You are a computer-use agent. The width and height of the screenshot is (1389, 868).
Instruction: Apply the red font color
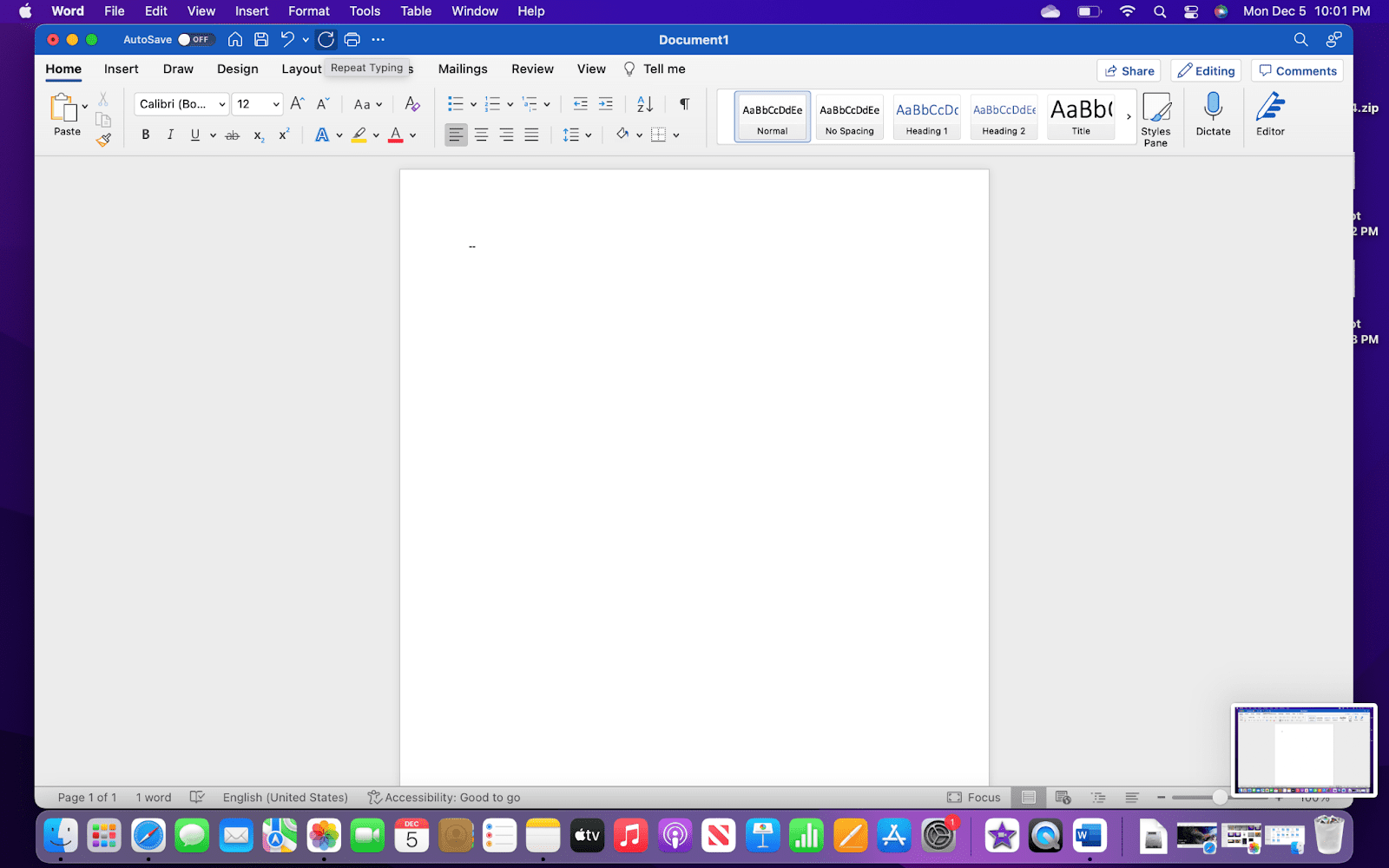396,135
